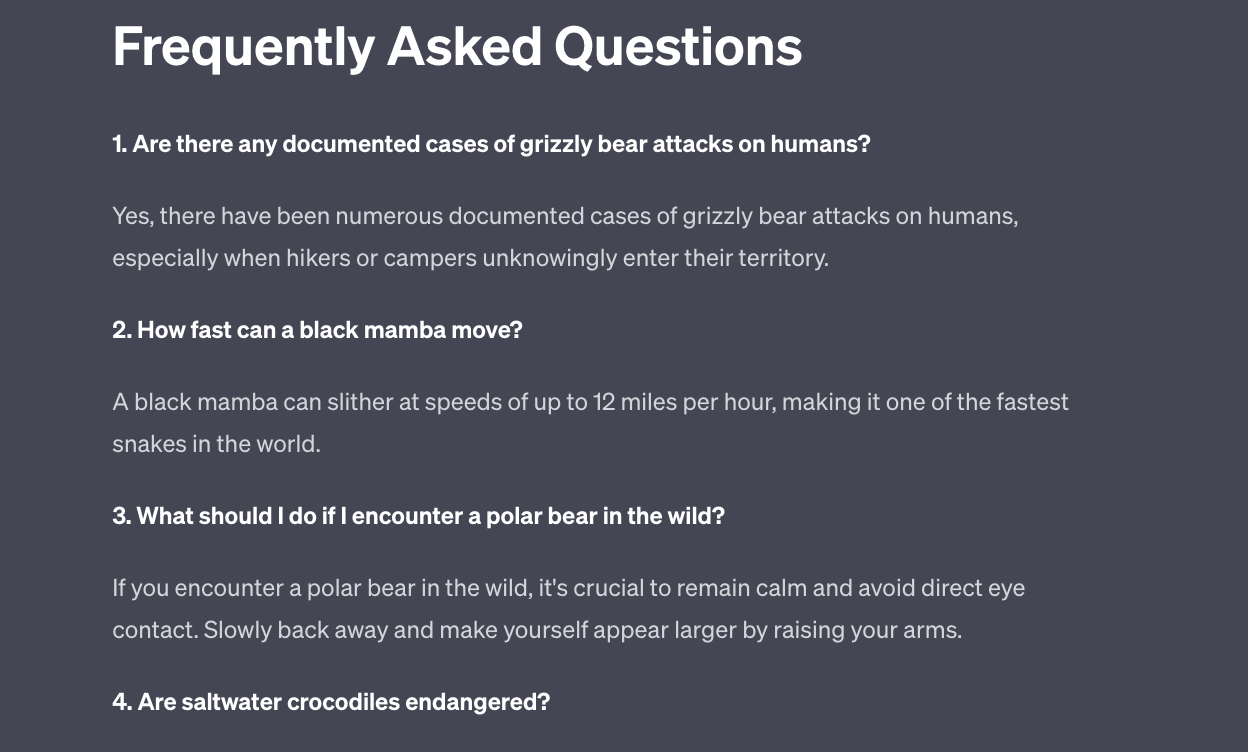The height and width of the screenshot is (752, 1248).
Task: Click the answer paragraph about black mamba speed
Action: [x=590, y=423]
